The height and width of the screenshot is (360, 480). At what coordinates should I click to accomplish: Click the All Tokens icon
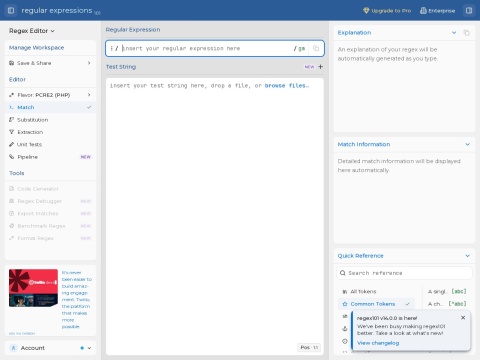click(x=345, y=291)
